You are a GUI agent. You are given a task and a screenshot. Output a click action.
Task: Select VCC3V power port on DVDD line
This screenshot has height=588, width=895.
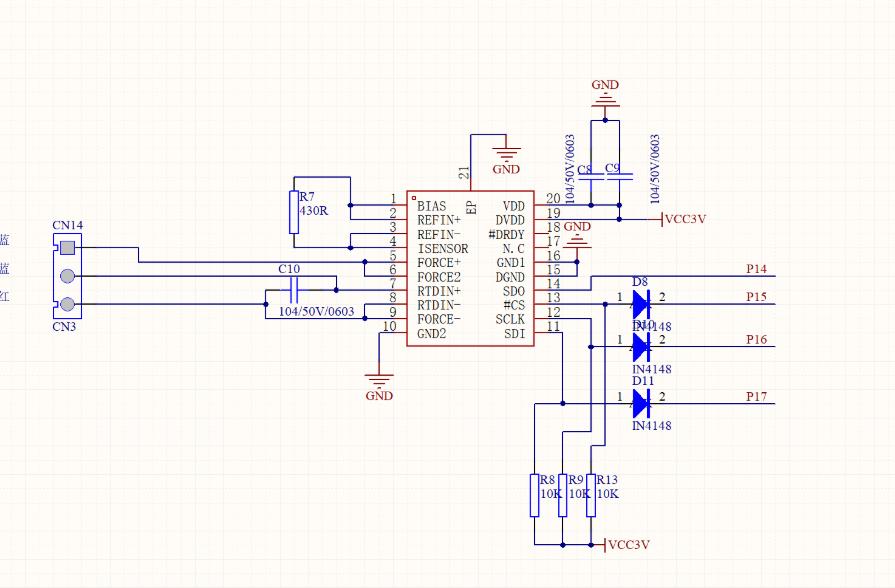[678, 219]
